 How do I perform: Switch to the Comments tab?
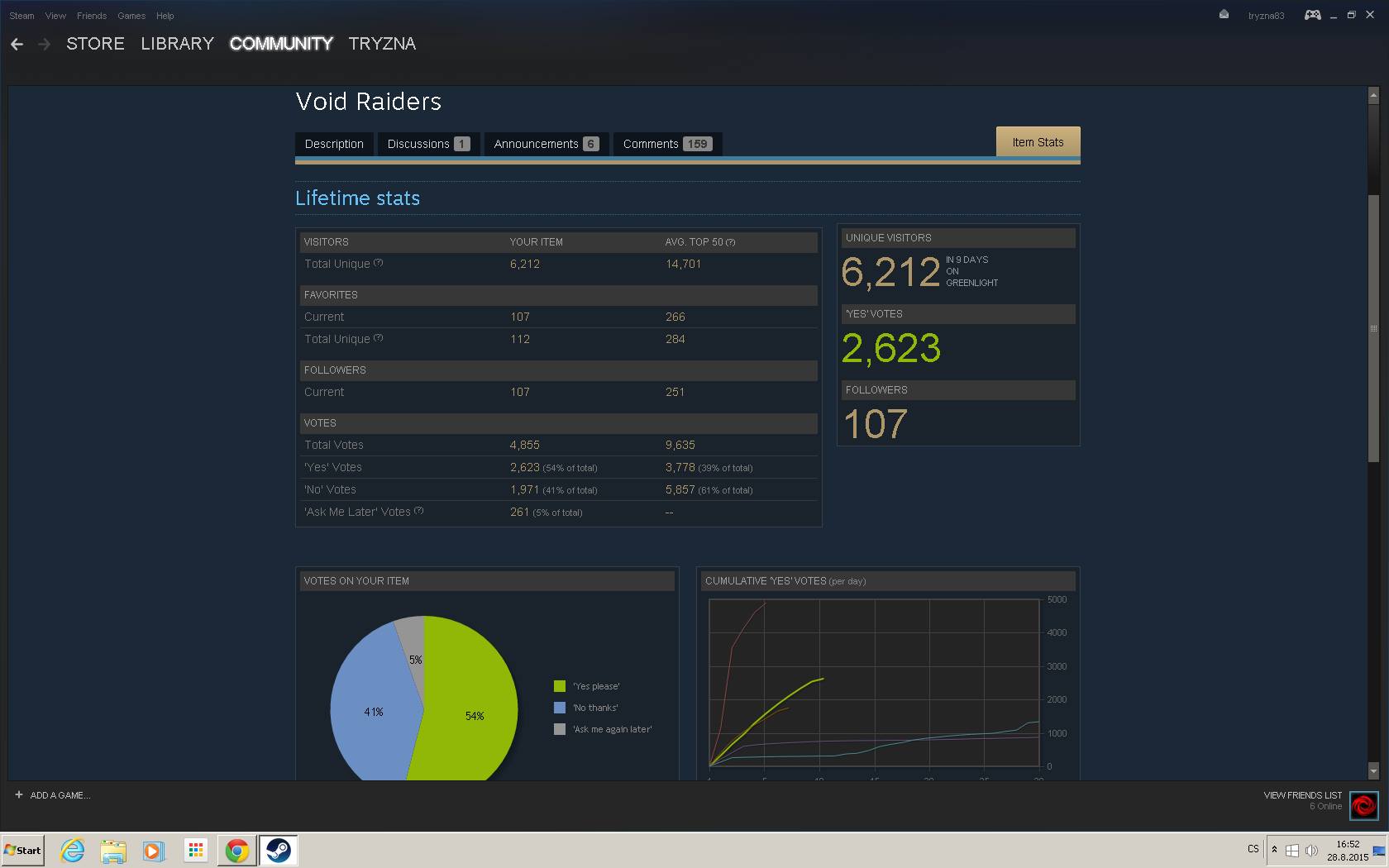point(666,144)
